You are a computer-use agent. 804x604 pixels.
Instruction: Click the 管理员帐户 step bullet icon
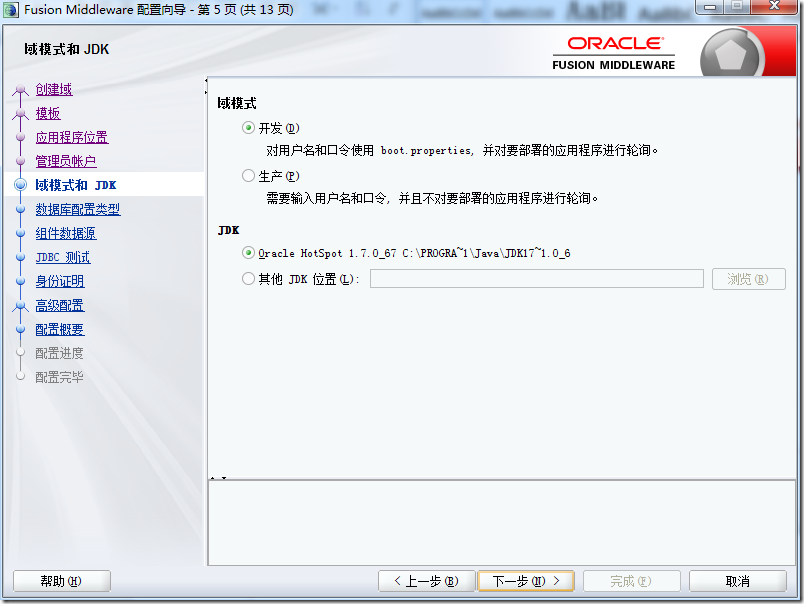(x=21, y=162)
